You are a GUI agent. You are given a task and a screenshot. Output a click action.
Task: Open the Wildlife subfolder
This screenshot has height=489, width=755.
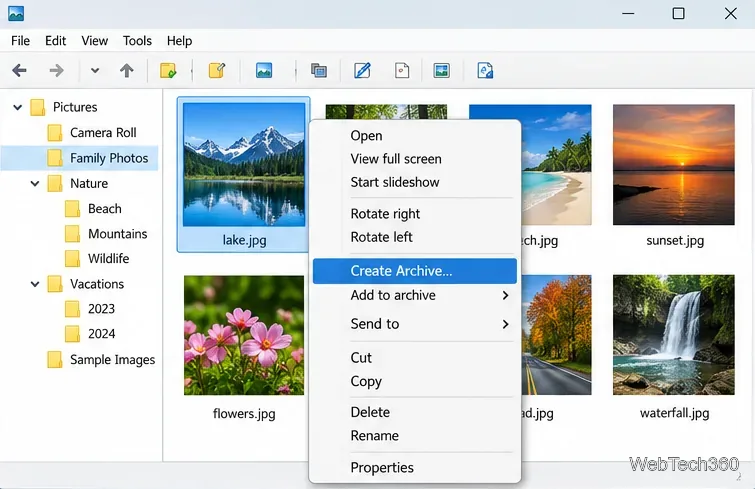point(108,258)
